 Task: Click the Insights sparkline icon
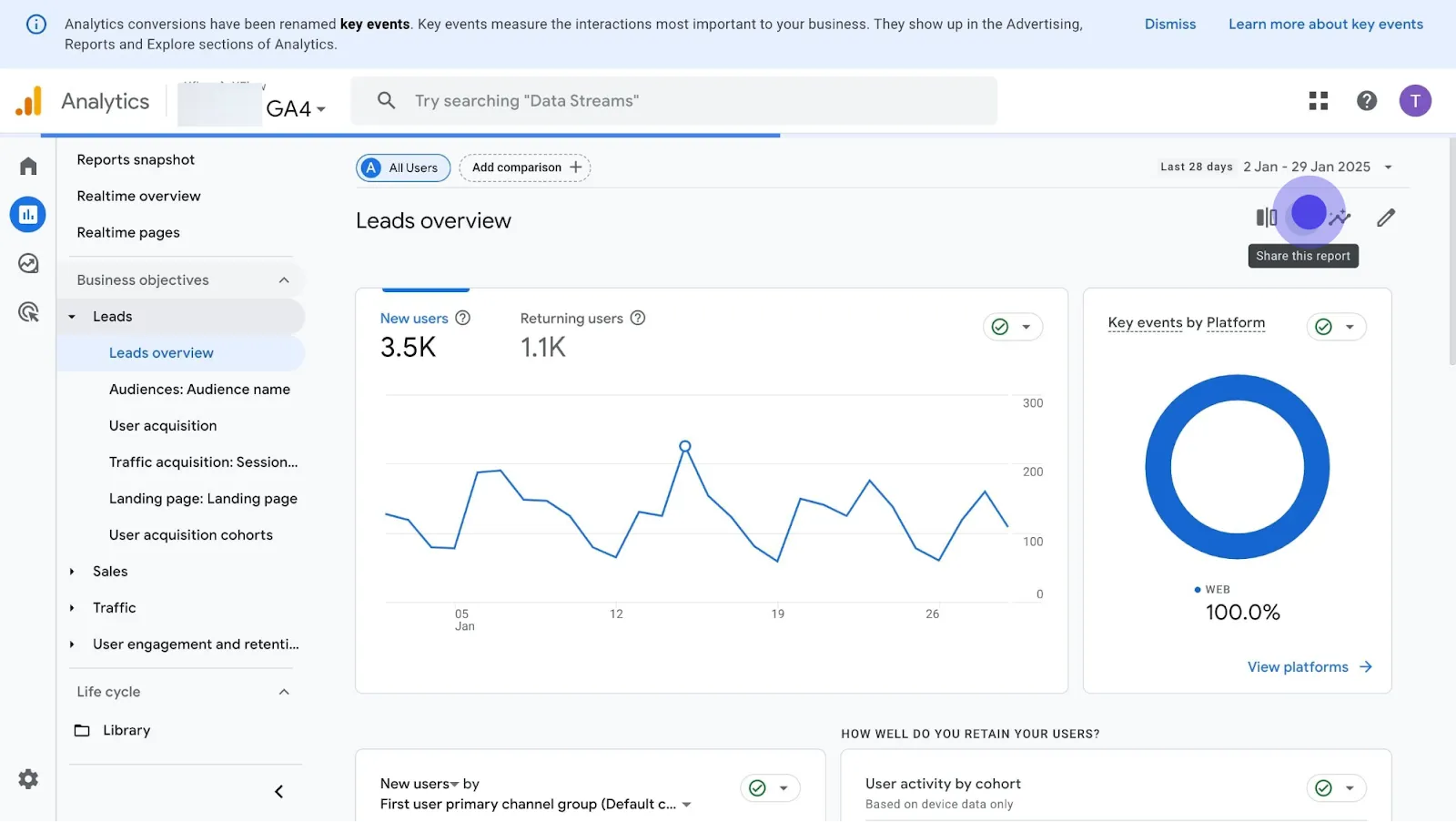click(1340, 218)
